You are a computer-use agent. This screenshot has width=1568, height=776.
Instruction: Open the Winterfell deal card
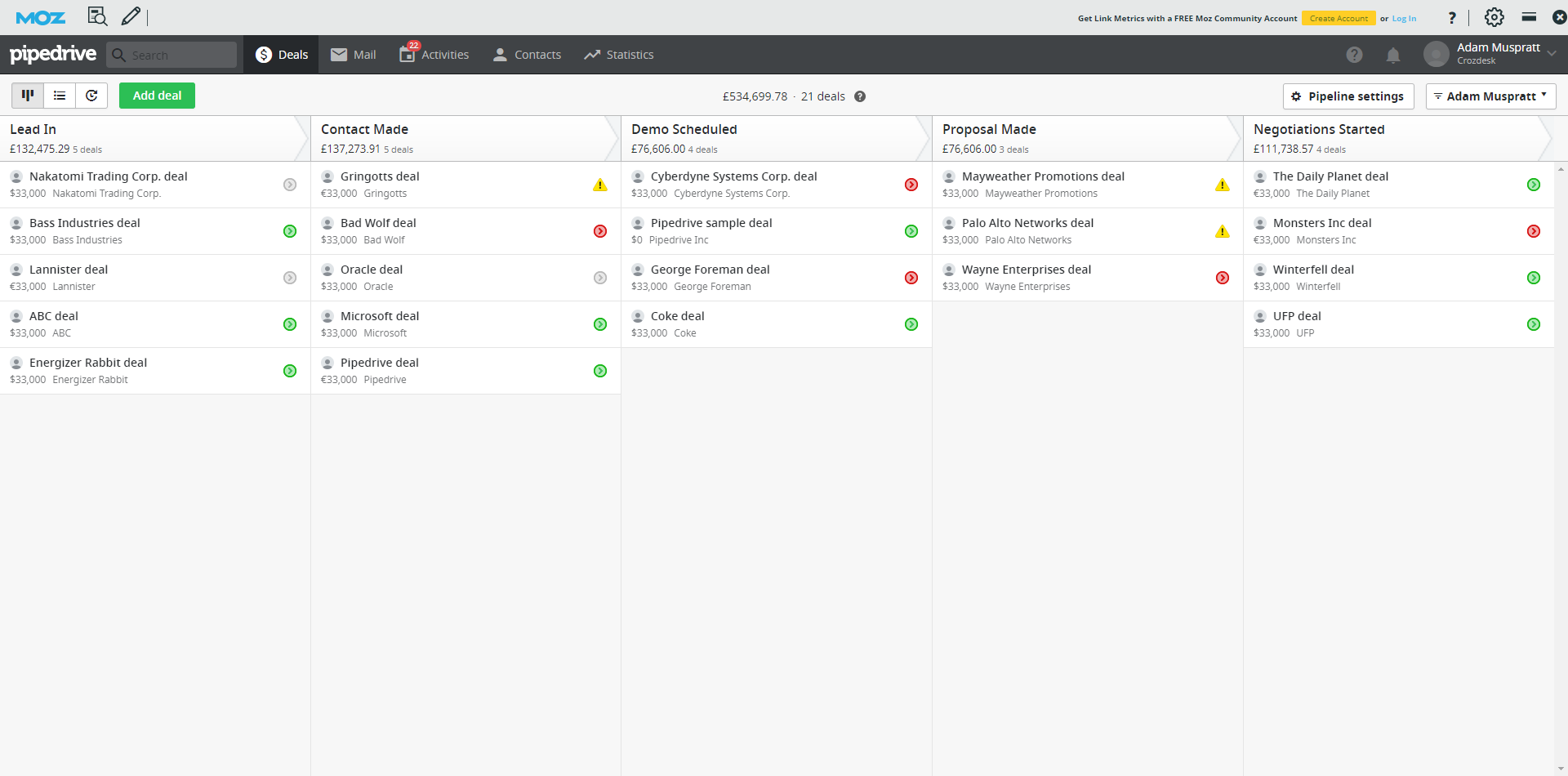pyautogui.click(x=1398, y=278)
